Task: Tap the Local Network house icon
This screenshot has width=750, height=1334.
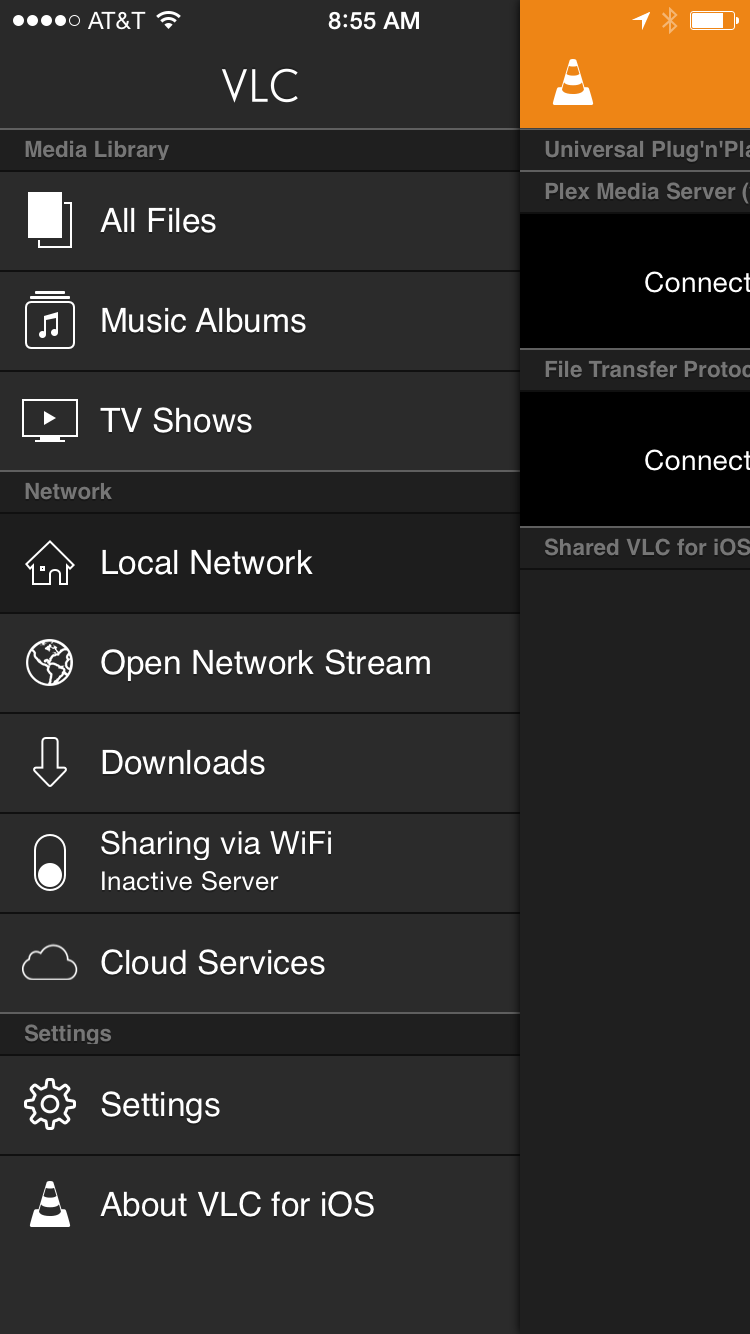Action: click(x=49, y=563)
